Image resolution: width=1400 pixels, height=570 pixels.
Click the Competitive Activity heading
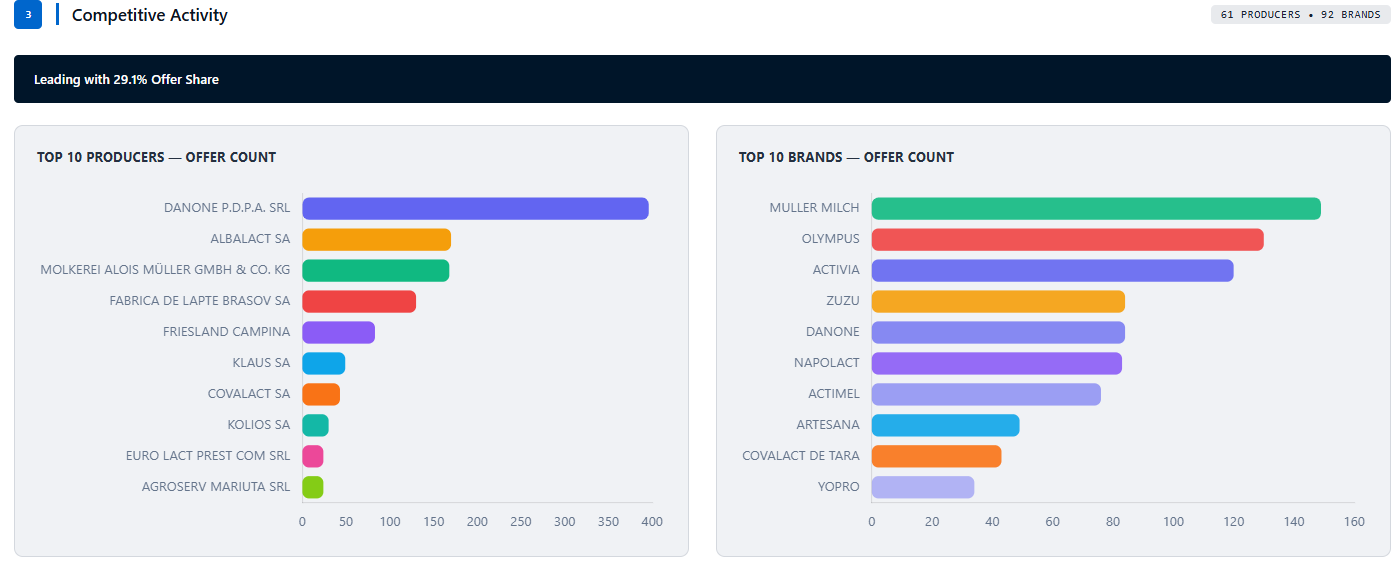150,15
